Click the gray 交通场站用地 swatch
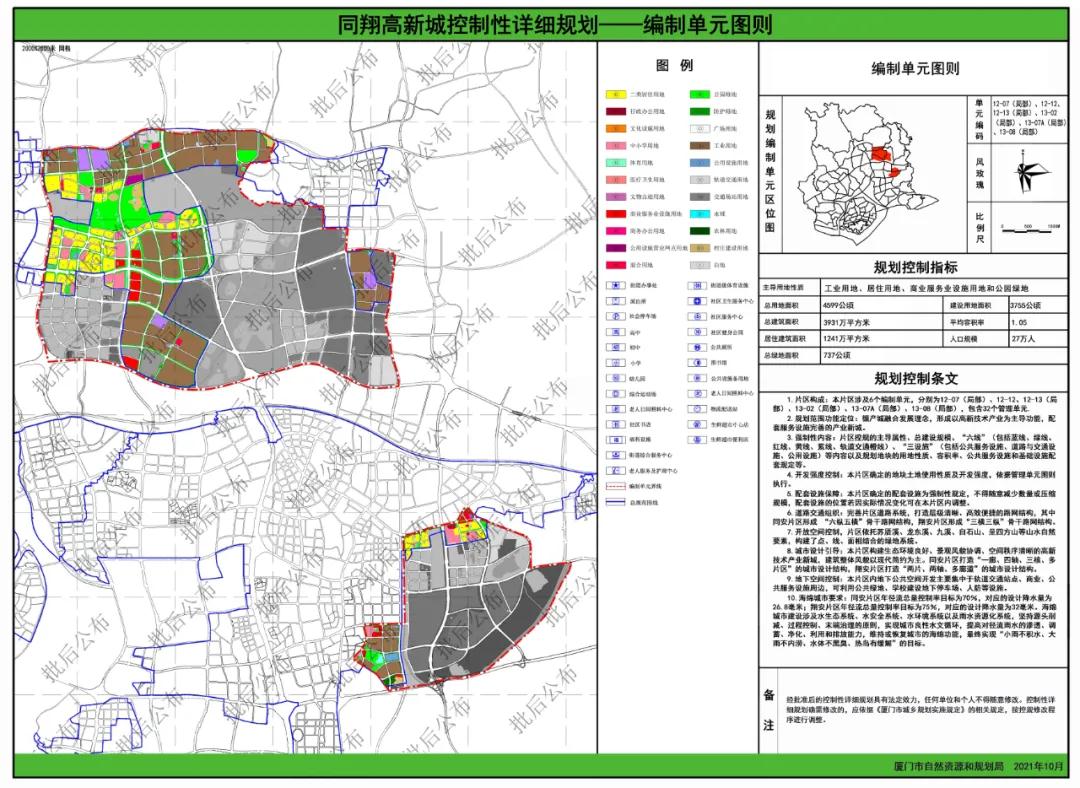This screenshot has height=788, width=1080. [700, 197]
